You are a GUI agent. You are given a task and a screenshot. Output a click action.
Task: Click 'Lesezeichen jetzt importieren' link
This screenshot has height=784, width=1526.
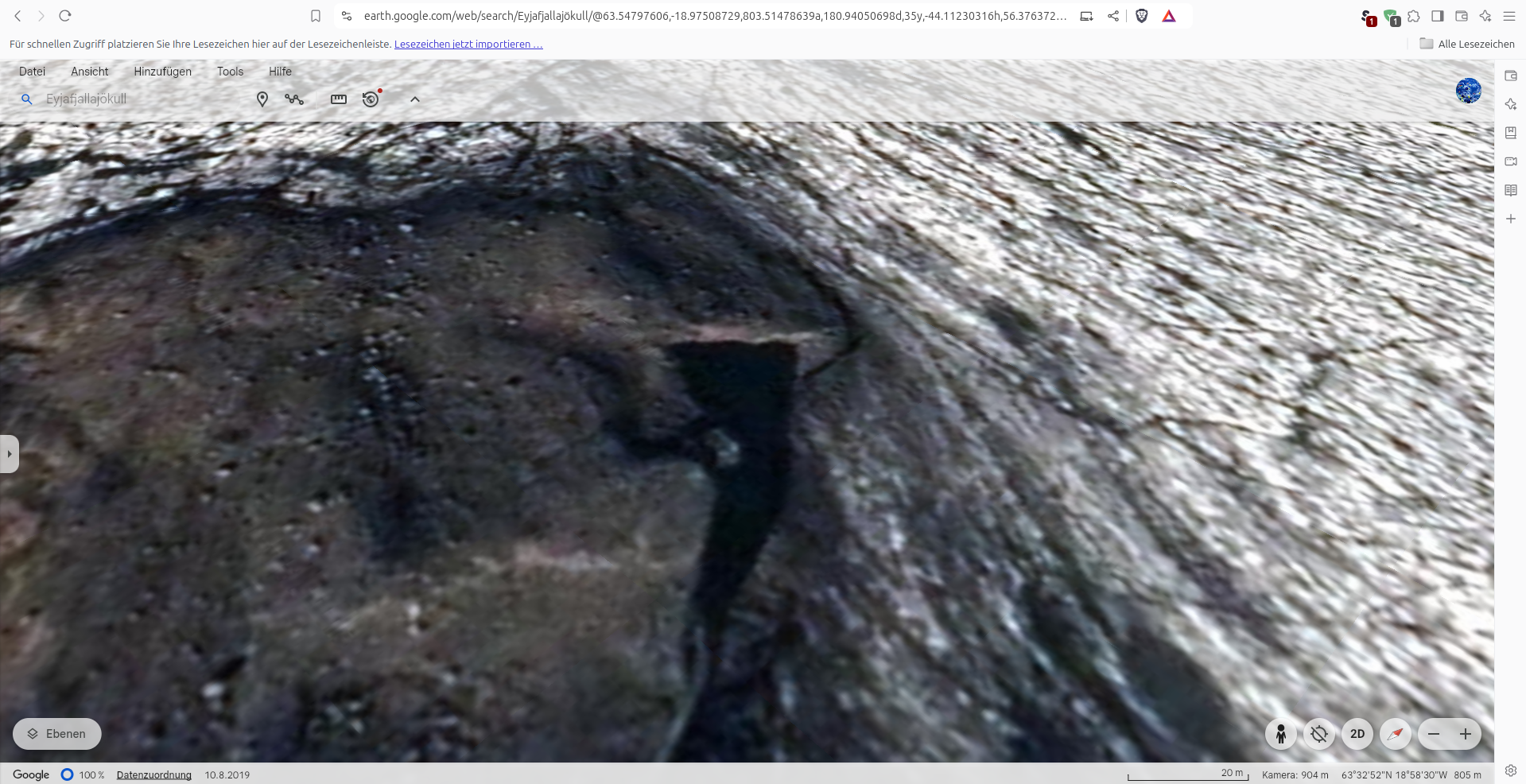coord(468,45)
